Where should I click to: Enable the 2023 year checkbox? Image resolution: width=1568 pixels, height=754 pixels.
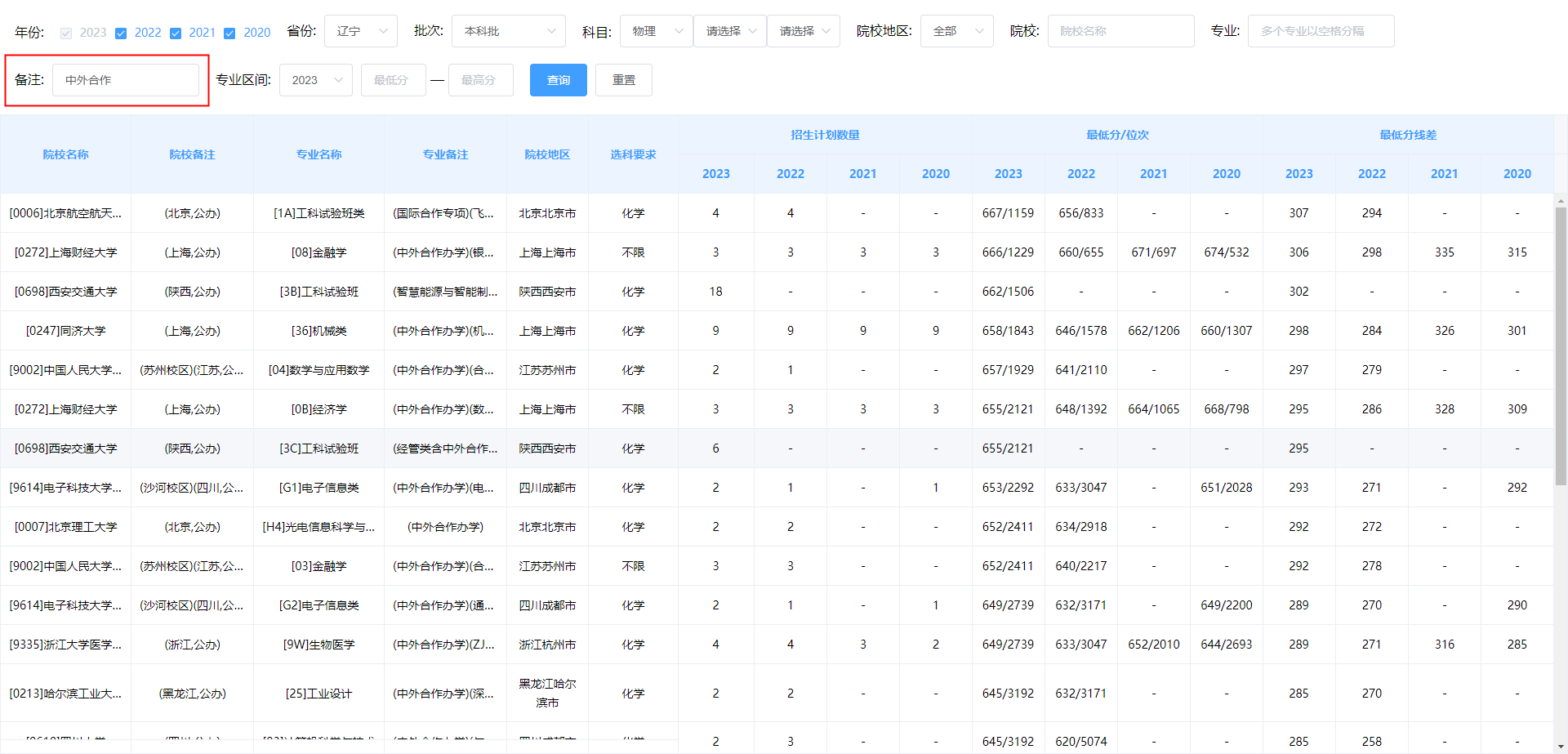(x=65, y=33)
